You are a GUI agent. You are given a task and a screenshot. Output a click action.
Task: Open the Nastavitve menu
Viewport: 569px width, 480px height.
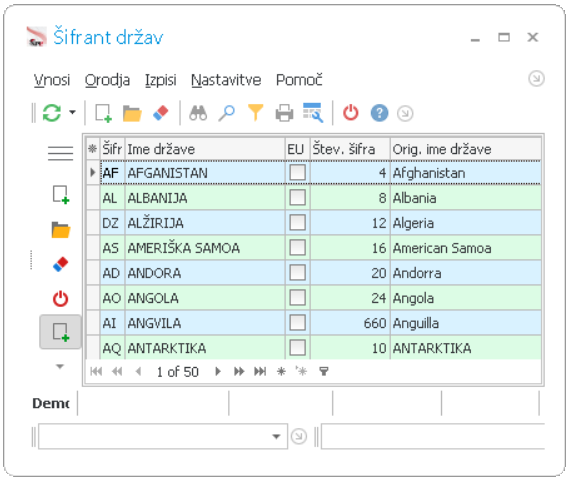tap(226, 80)
